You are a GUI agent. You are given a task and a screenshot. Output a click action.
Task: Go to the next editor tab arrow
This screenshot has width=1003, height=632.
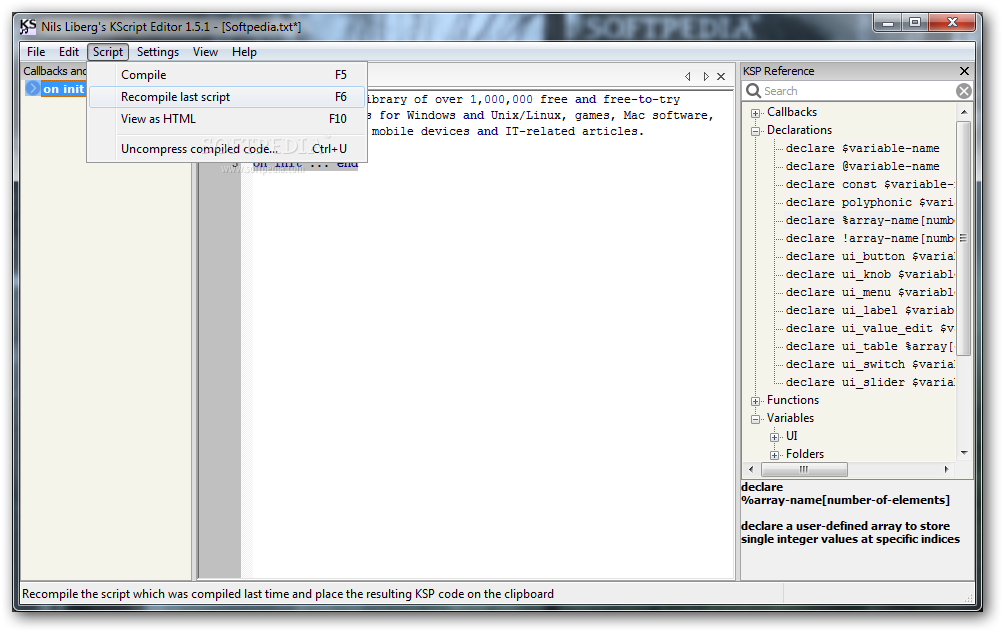706,76
